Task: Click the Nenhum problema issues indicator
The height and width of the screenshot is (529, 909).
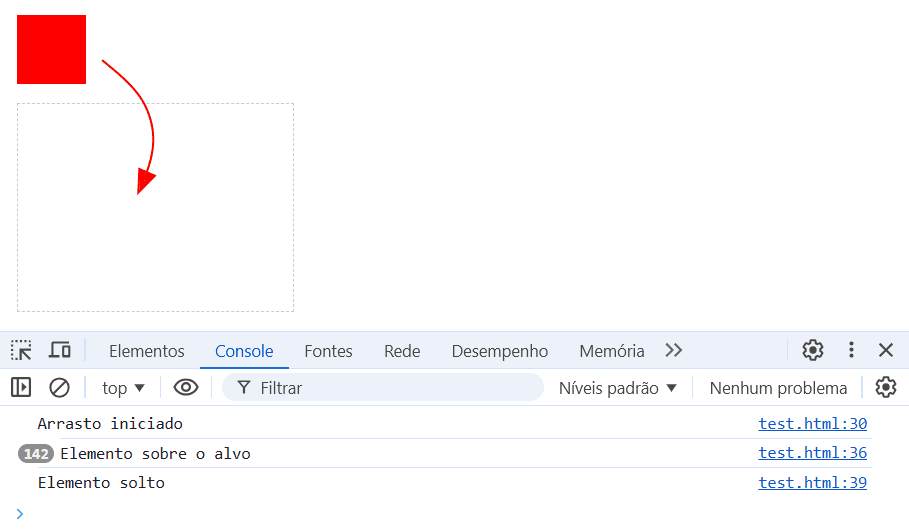Action: (x=778, y=388)
